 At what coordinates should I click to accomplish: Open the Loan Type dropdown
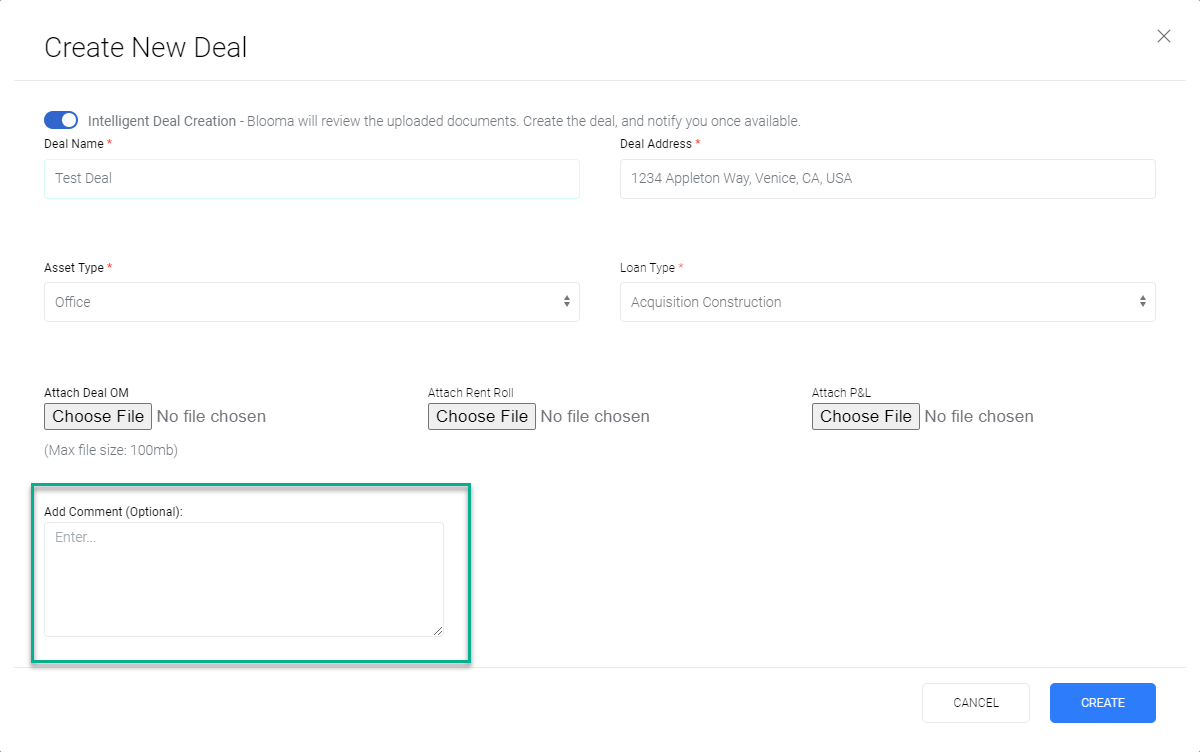click(888, 302)
